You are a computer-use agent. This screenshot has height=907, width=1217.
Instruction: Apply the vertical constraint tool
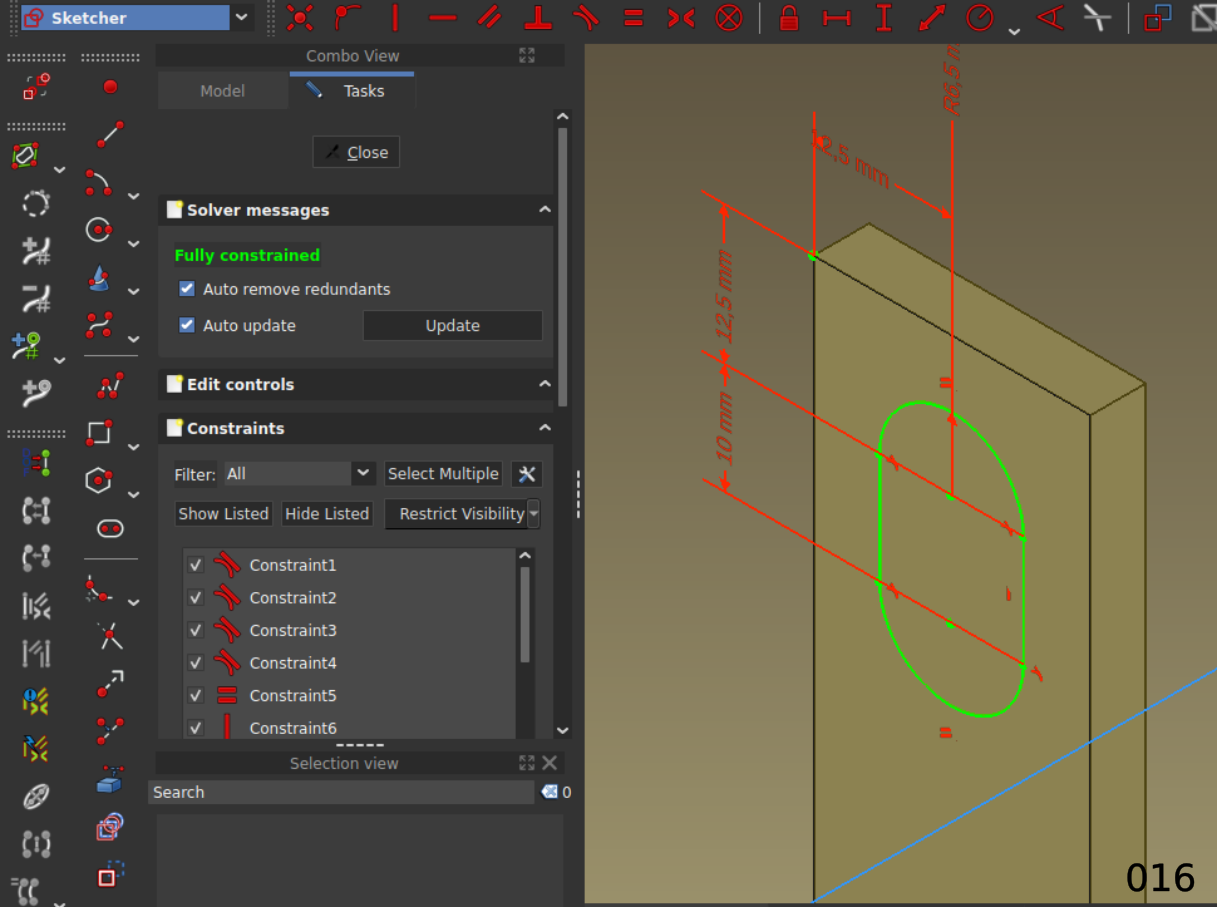(395, 17)
